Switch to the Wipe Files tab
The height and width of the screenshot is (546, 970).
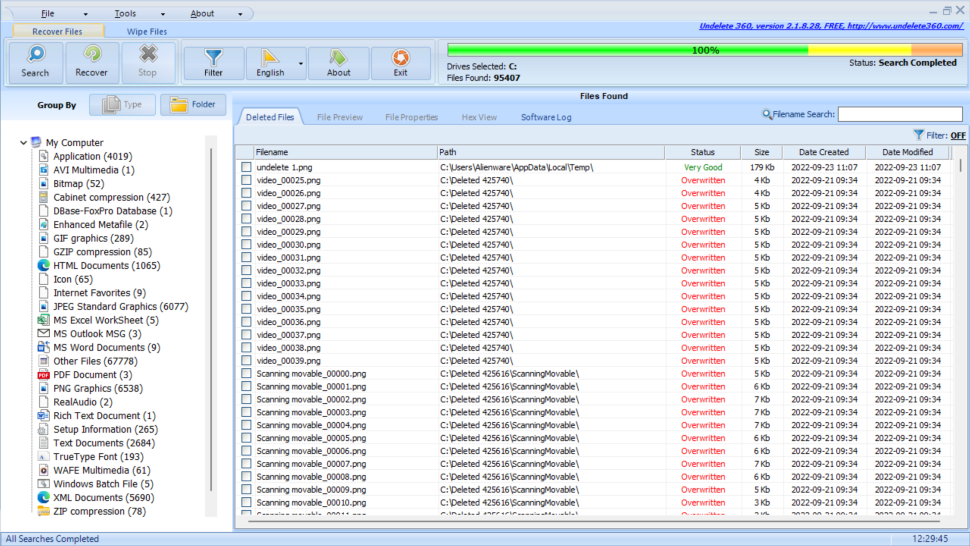click(x=146, y=32)
